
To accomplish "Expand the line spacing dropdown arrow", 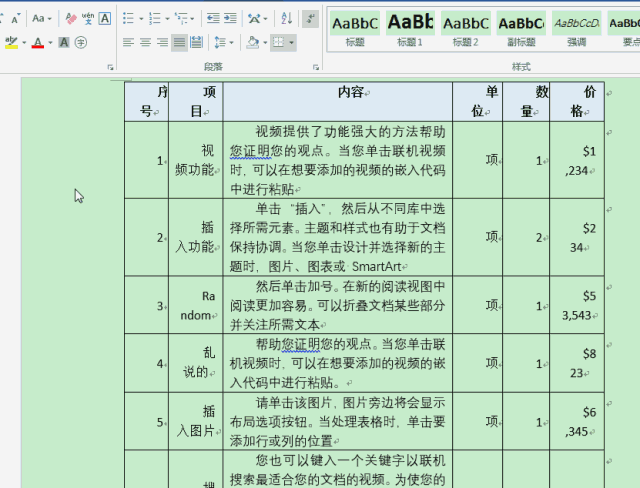I will point(231,42).
